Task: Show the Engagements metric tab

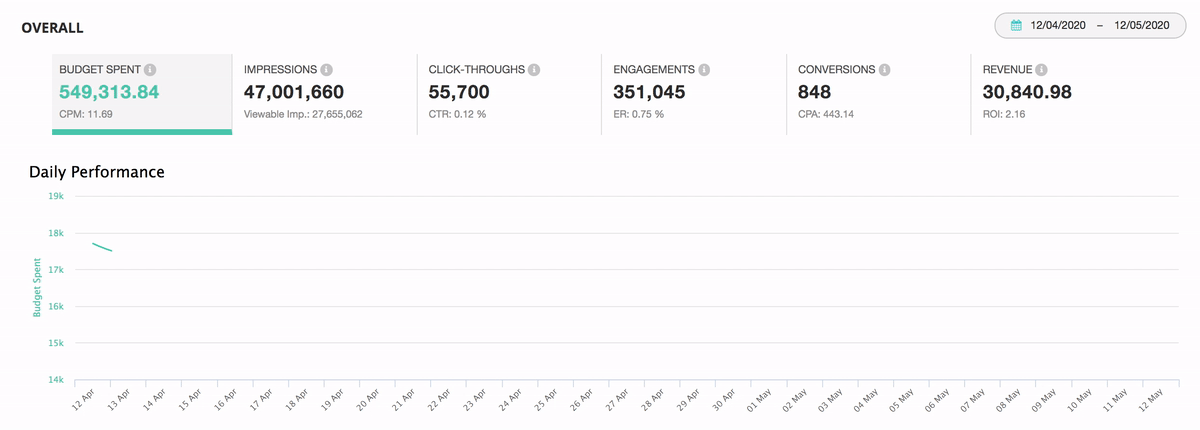Action: coord(694,93)
